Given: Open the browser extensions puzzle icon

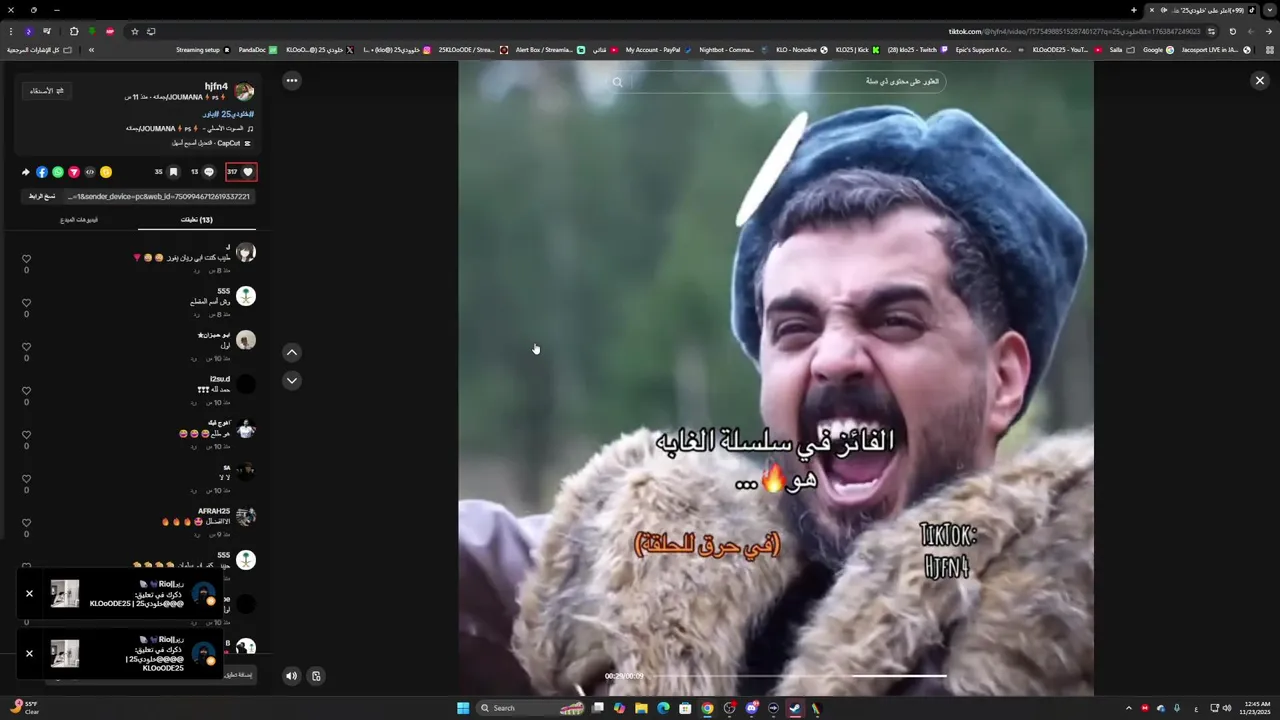Looking at the screenshot, I should [74, 31].
